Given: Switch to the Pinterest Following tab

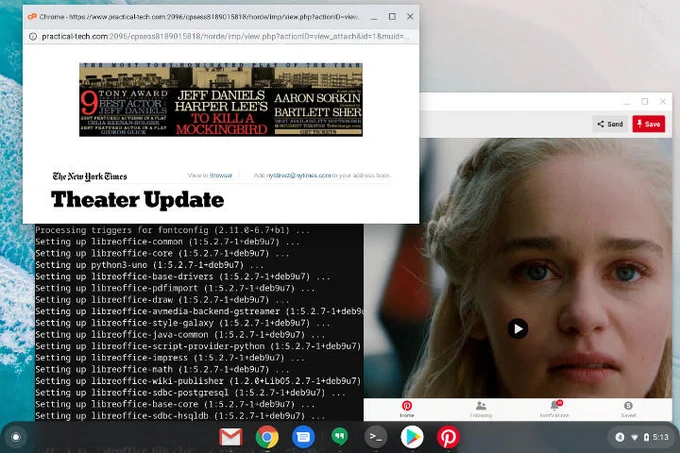Looking at the screenshot, I should click(481, 409).
